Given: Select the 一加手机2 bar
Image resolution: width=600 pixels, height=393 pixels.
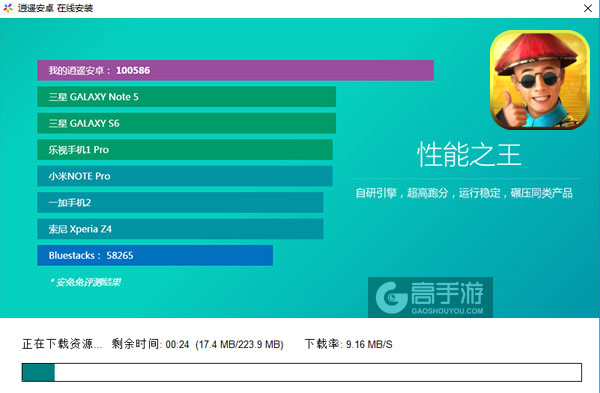Looking at the screenshot, I should (x=180, y=202).
